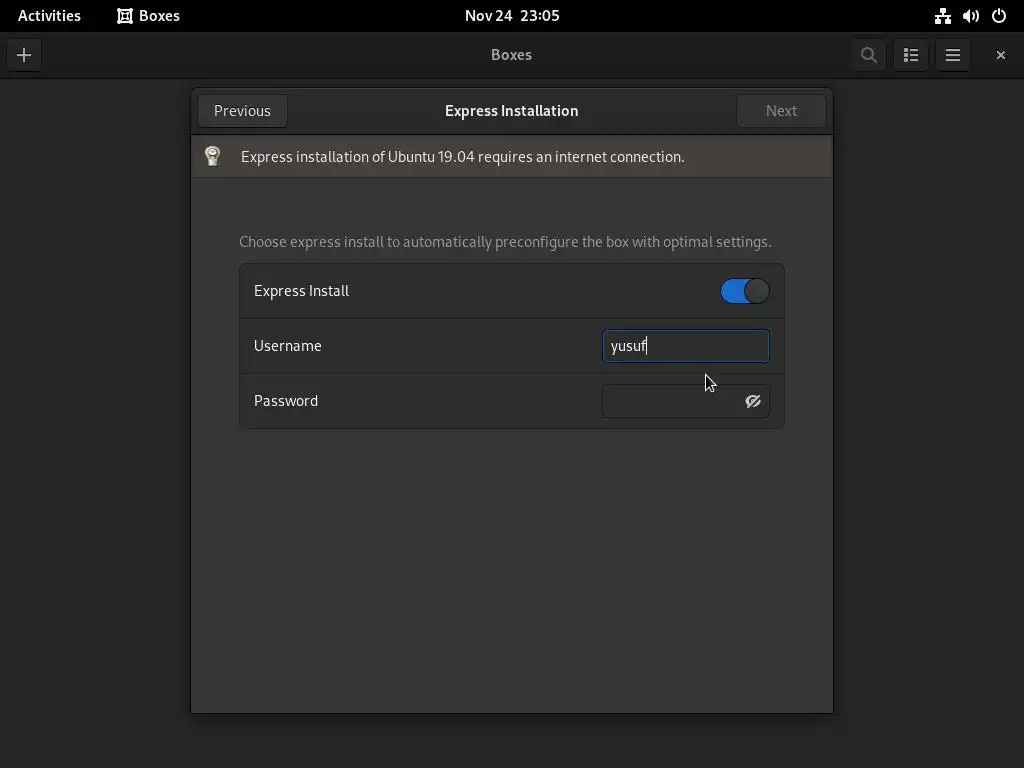Toggle the Express Install switch off
The image size is (1024, 768).
pyautogui.click(x=744, y=291)
